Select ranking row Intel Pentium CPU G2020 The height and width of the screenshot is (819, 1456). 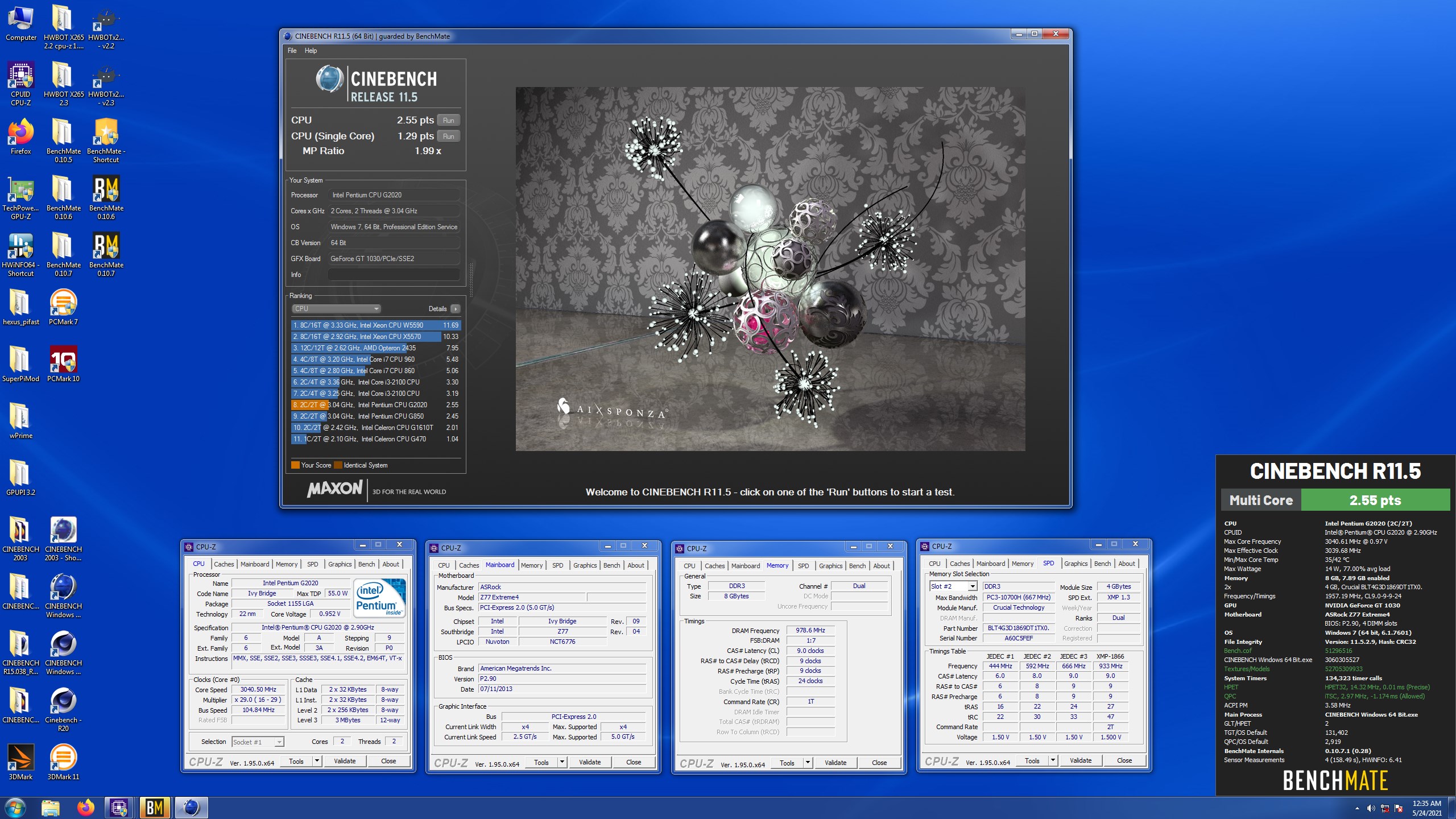(375, 405)
